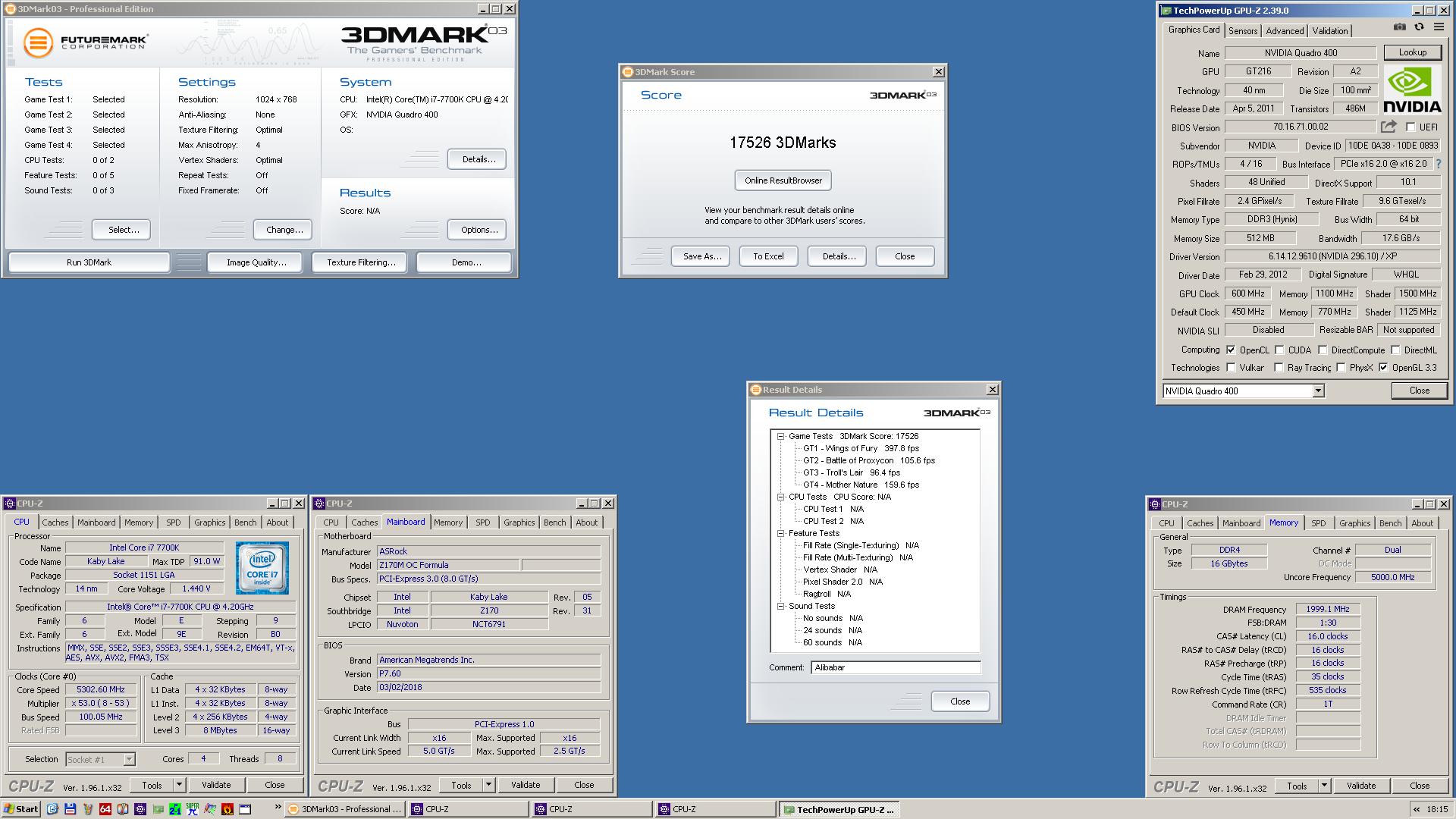Click the green graphics card quick launch icon
1456x819 pixels.
click(x=158, y=809)
